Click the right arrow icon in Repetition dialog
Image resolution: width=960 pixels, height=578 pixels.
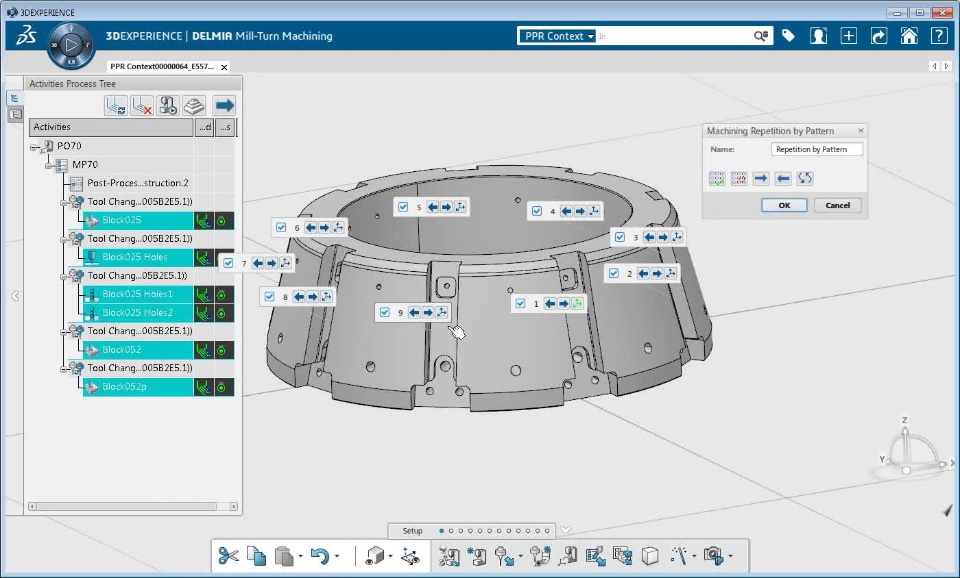click(761, 178)
